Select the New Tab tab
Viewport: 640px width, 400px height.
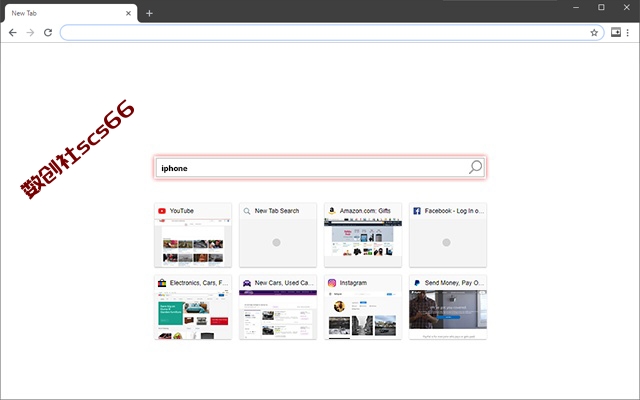pyautogui.click(x=71, y=13)
